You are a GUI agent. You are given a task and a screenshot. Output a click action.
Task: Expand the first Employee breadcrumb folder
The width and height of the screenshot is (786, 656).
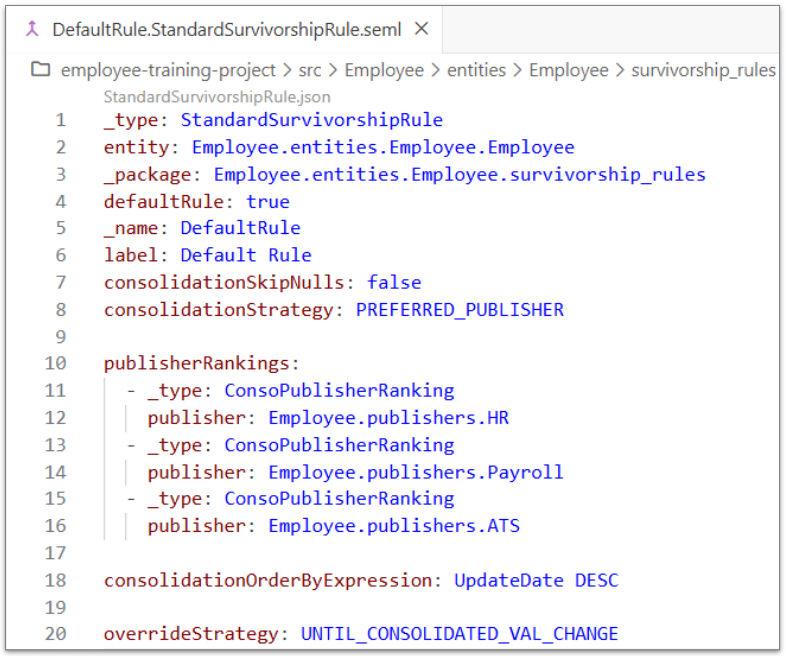click(384, 70)
